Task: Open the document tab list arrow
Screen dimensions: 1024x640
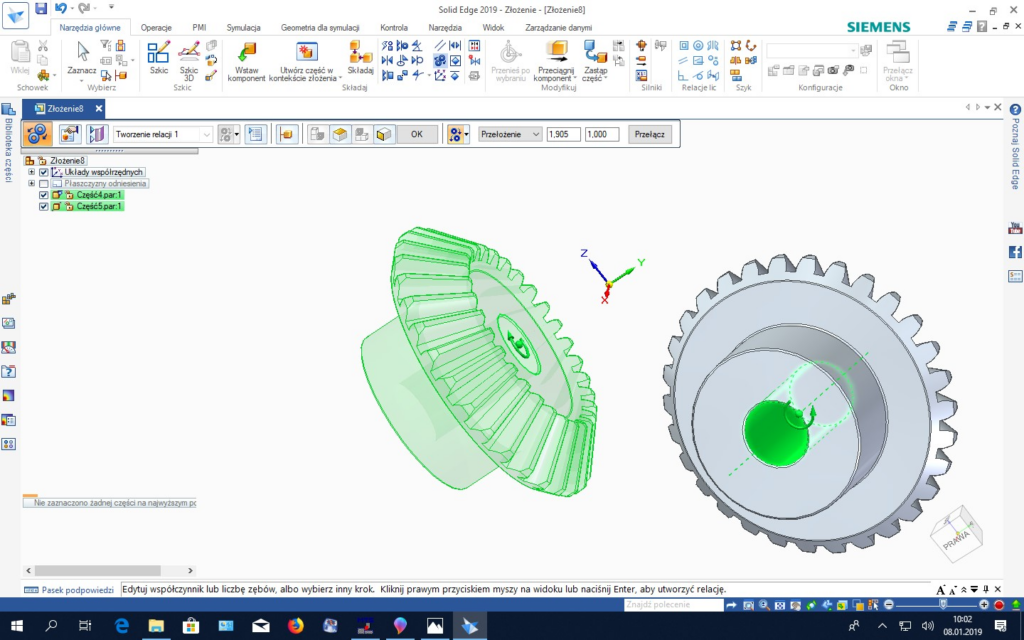Action: point(987,107)
